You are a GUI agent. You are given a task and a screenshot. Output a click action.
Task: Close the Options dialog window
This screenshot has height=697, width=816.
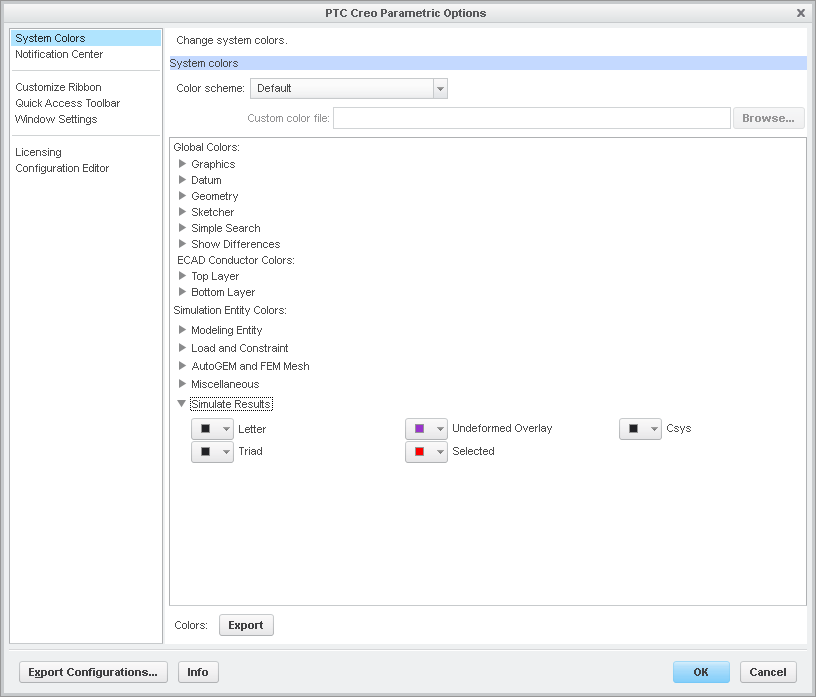(x=801, y=13)
